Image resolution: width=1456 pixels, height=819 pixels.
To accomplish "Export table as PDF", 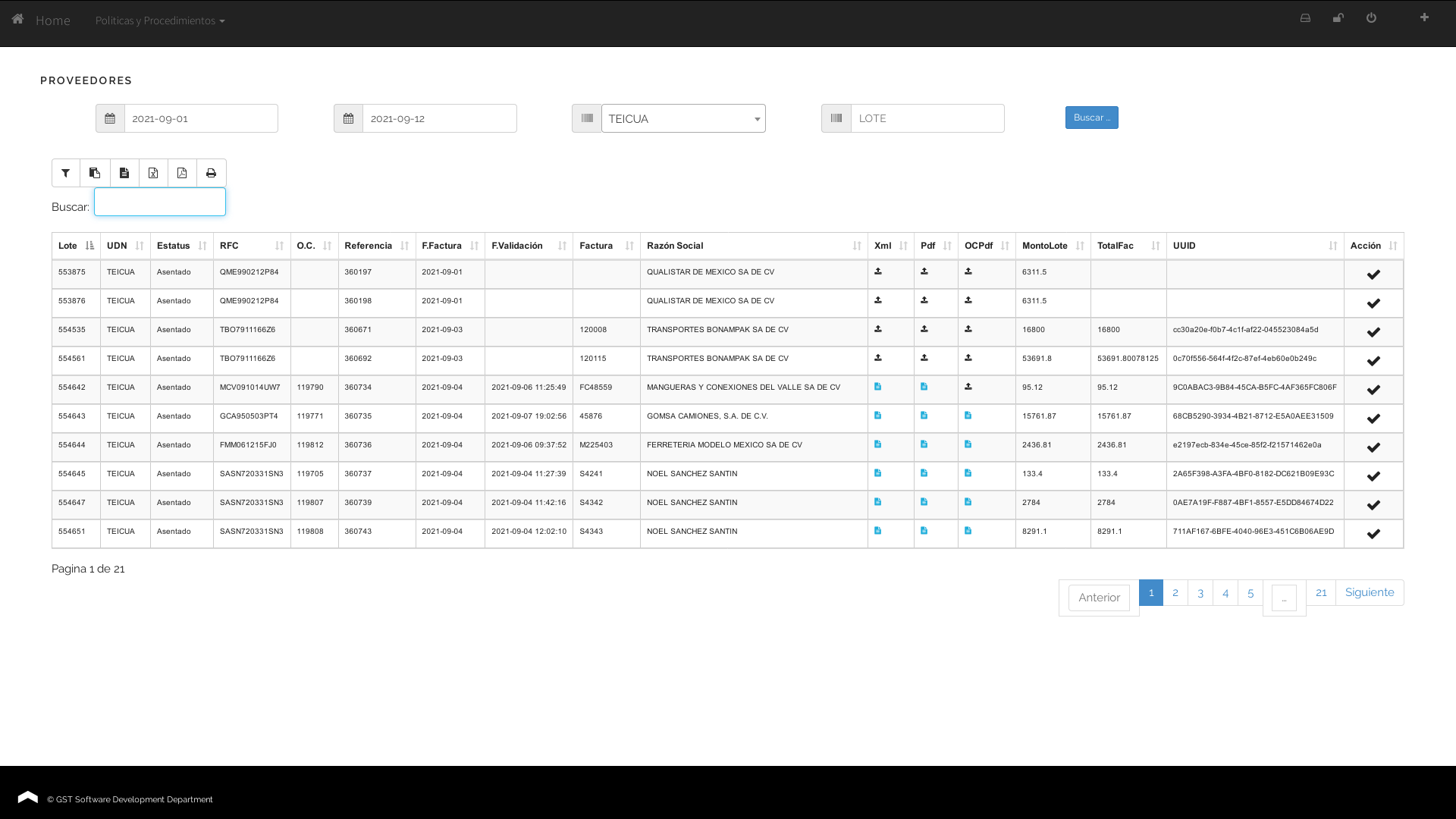I will [x=182, y=173].
